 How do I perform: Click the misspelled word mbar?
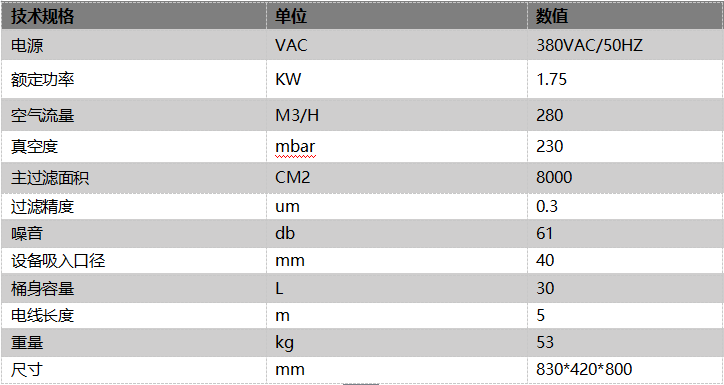295,146
